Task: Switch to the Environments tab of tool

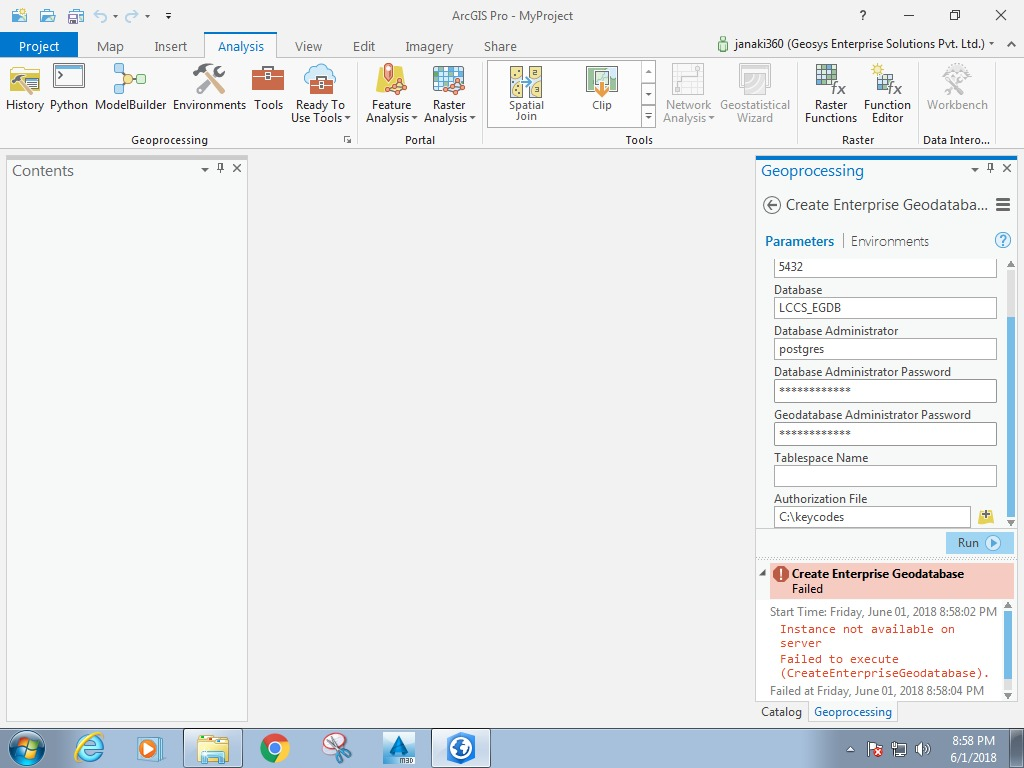Action: pos(889,241)
